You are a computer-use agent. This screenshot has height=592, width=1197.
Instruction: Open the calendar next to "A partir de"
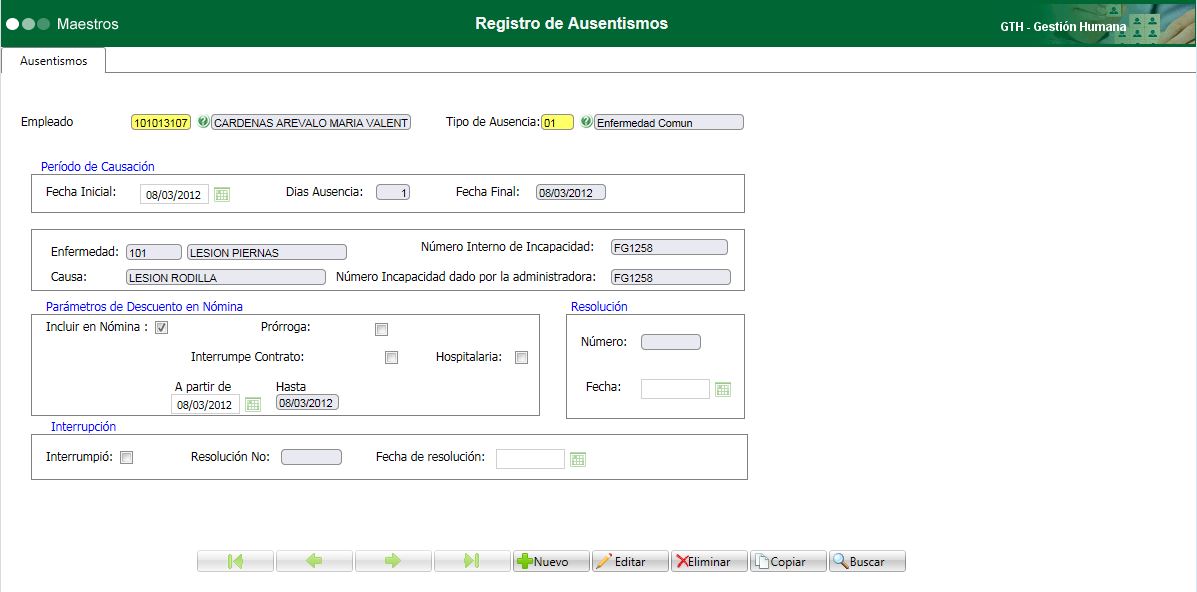(x=252, y=404)
